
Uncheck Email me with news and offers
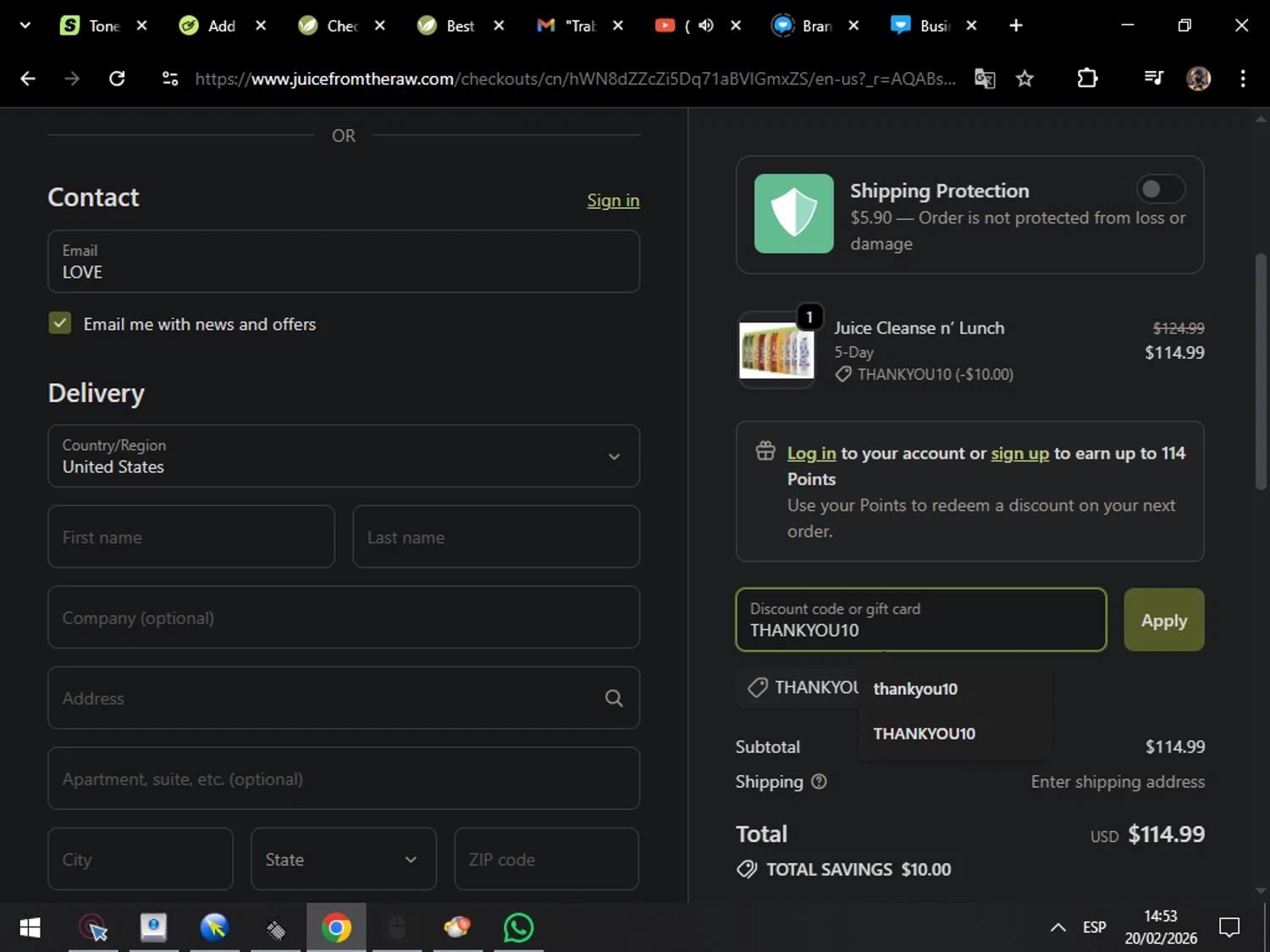coord(59,323)
